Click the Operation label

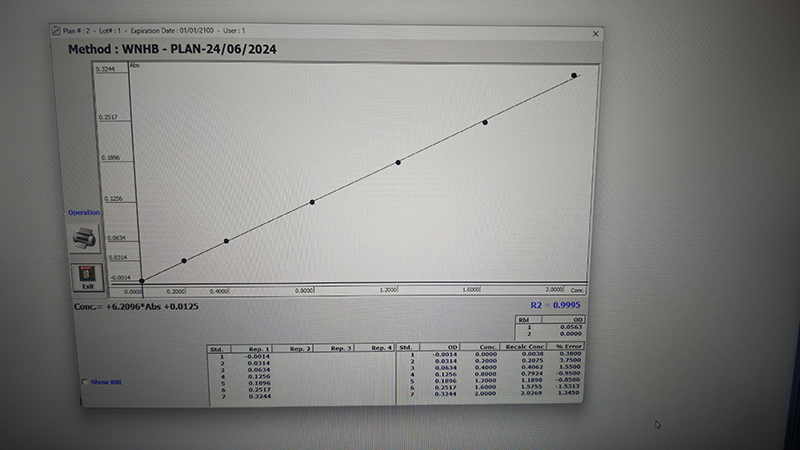point(84,212)
